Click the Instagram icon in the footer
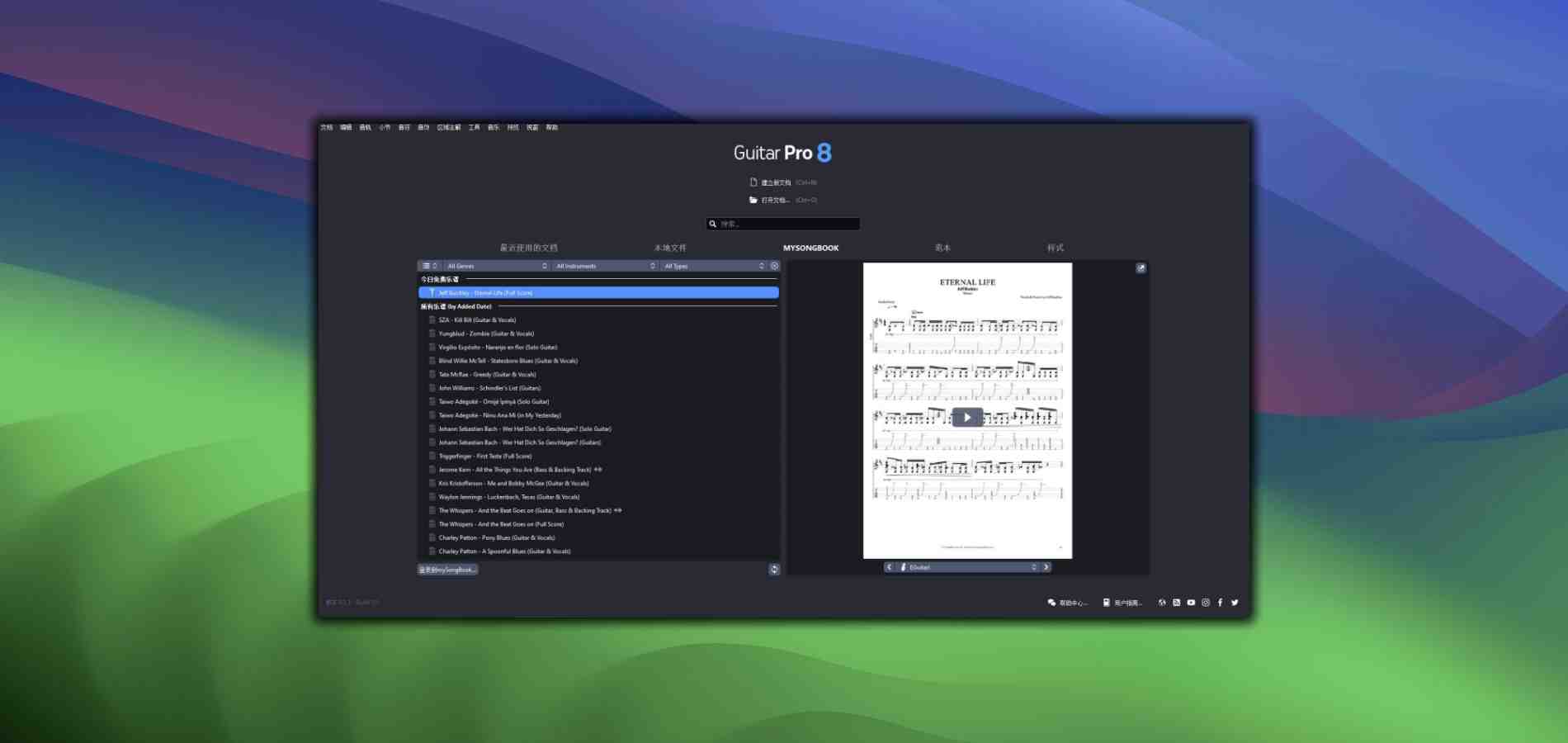1568x743 pixels. pos(1206,603)
